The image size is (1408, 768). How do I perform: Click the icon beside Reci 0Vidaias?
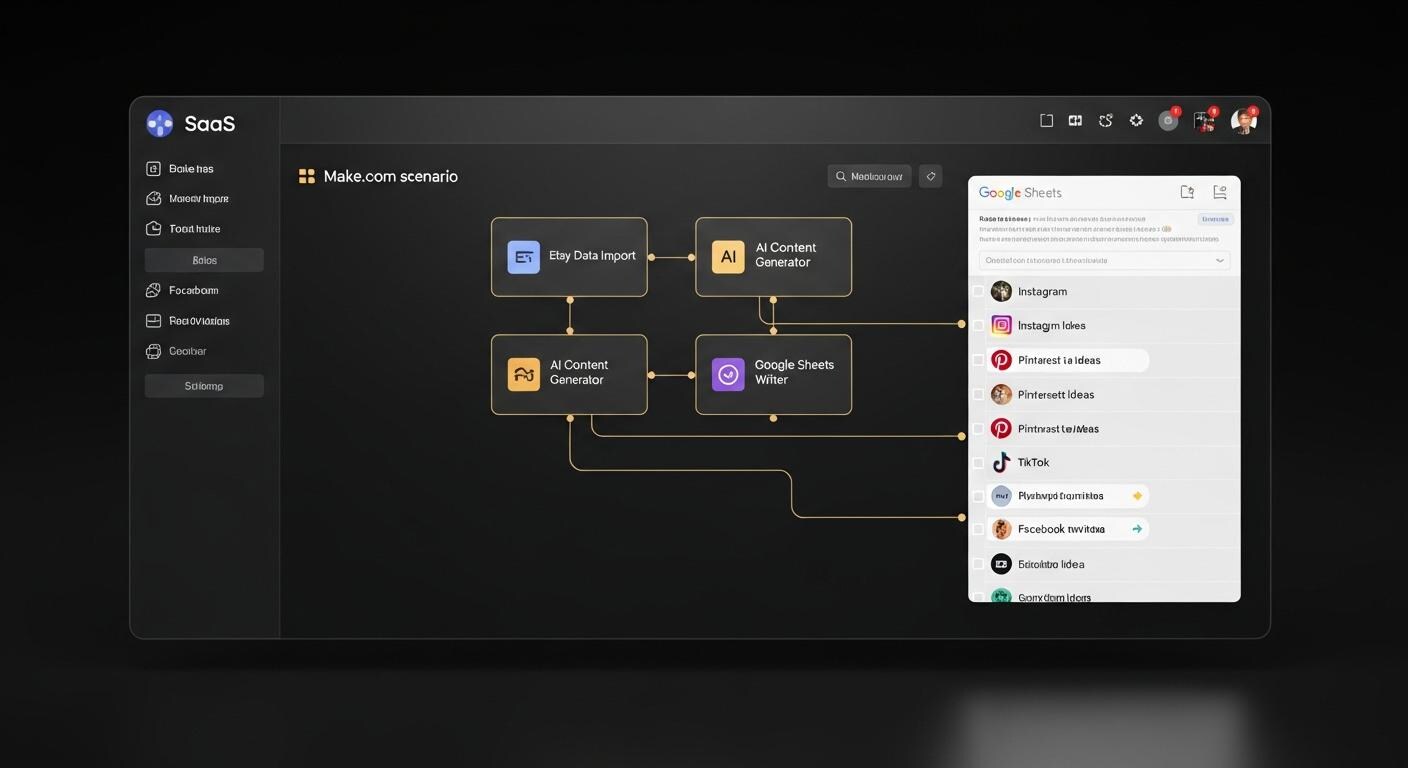click(x=153, y=321)
